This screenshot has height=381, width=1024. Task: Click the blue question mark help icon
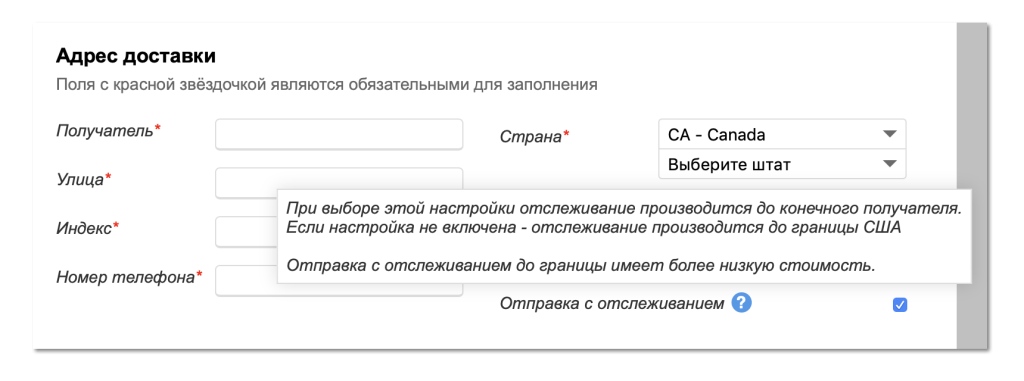(x=742, y=303)
